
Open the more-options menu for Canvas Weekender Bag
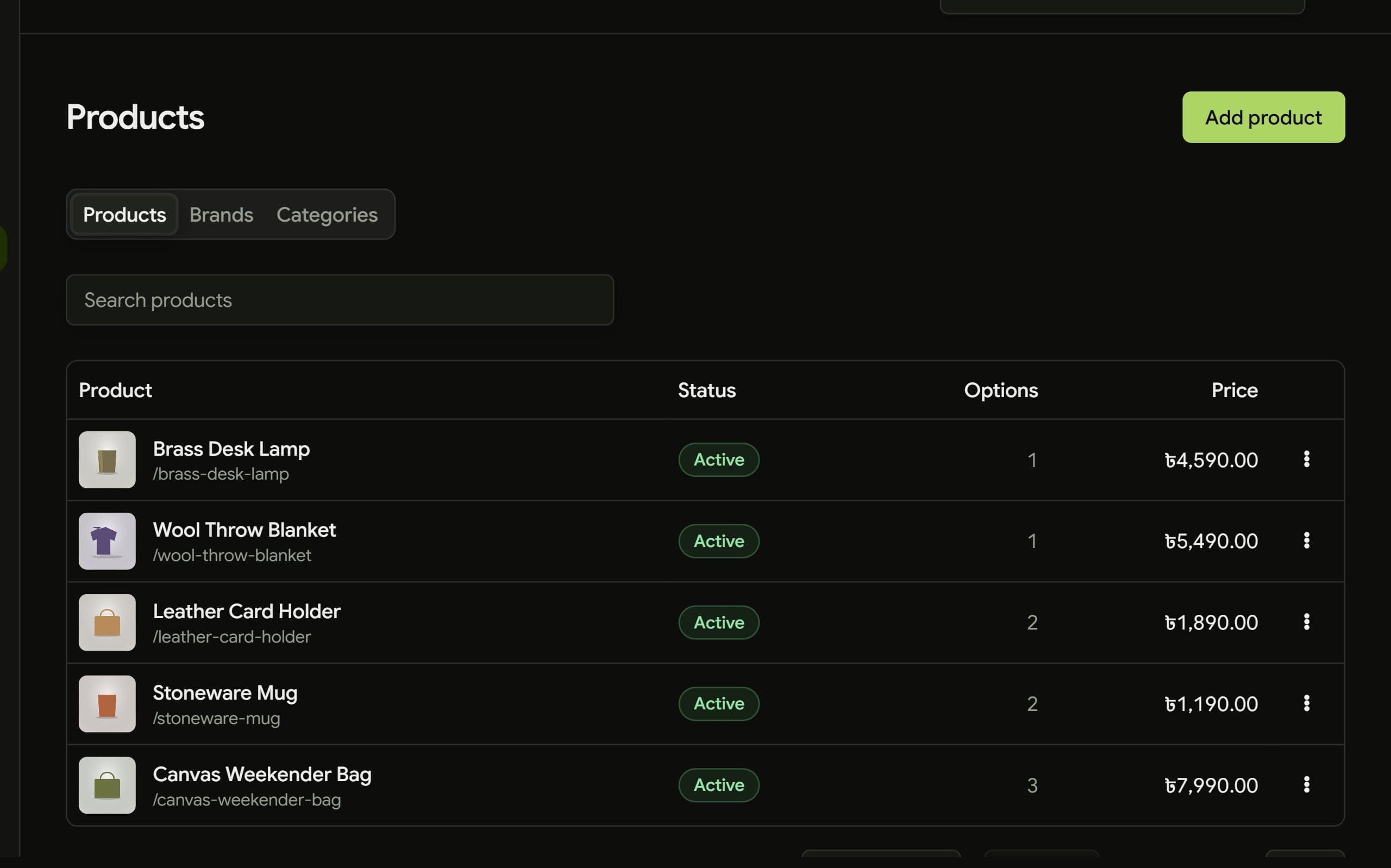coord(1307,785)
